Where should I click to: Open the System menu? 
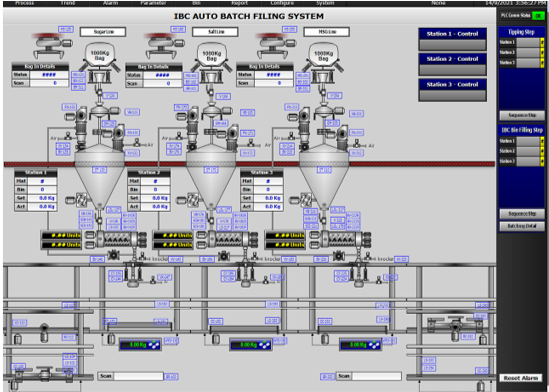coord(325,3)
